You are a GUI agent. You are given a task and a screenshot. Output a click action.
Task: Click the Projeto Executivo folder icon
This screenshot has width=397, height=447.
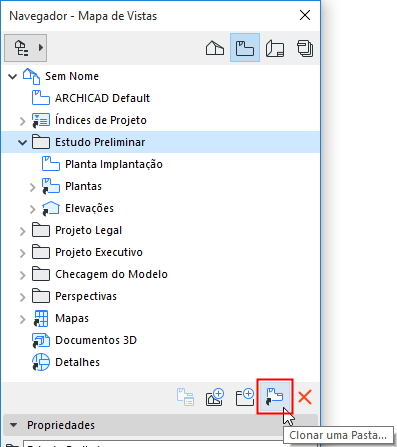[41, 252]
